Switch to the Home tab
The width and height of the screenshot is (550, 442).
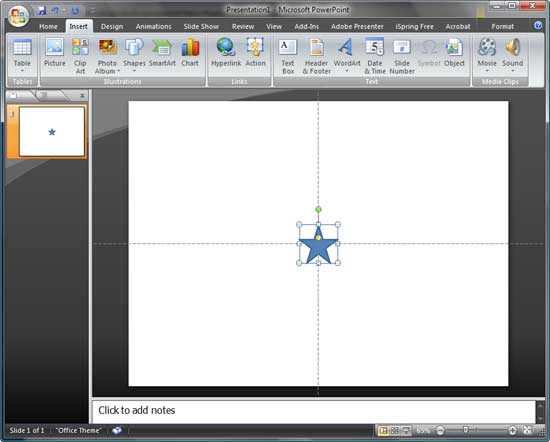click(48, 27)
